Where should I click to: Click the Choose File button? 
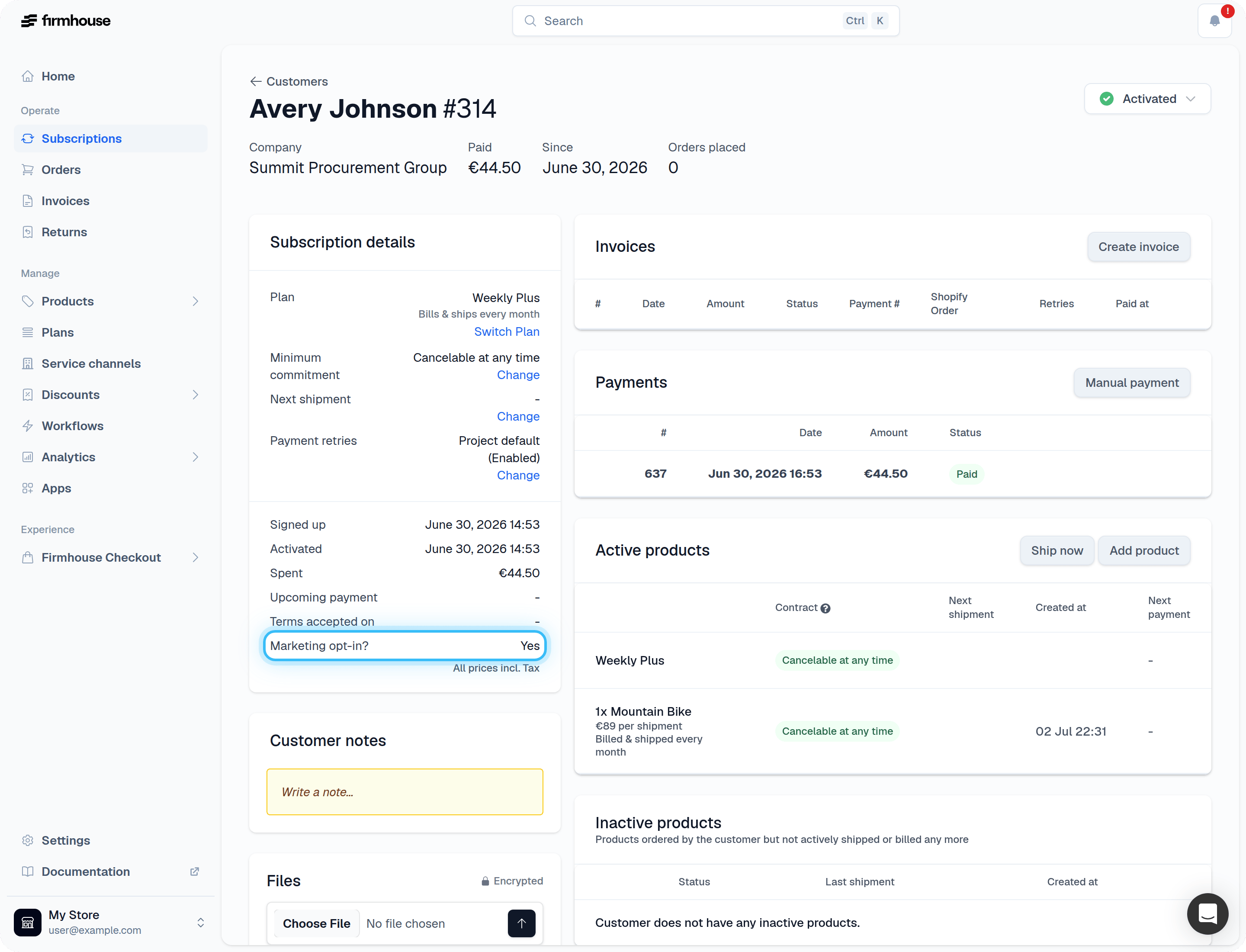point(316,923)
